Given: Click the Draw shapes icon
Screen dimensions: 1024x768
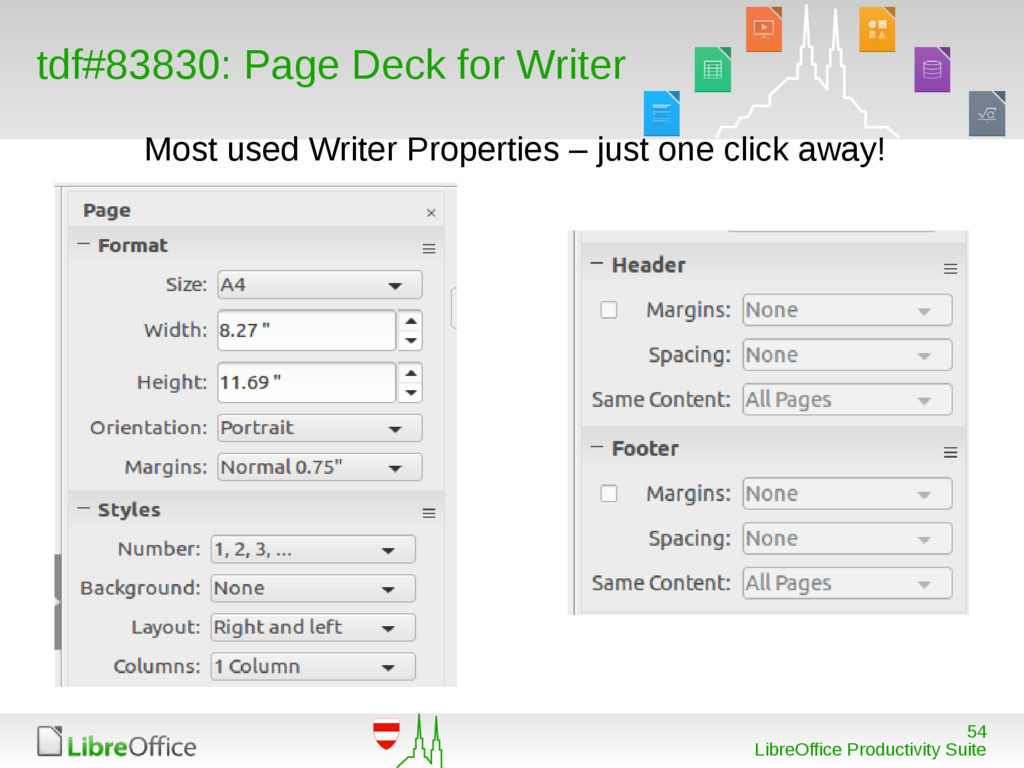Looking at the screenshot, I should tap(877, 29).
